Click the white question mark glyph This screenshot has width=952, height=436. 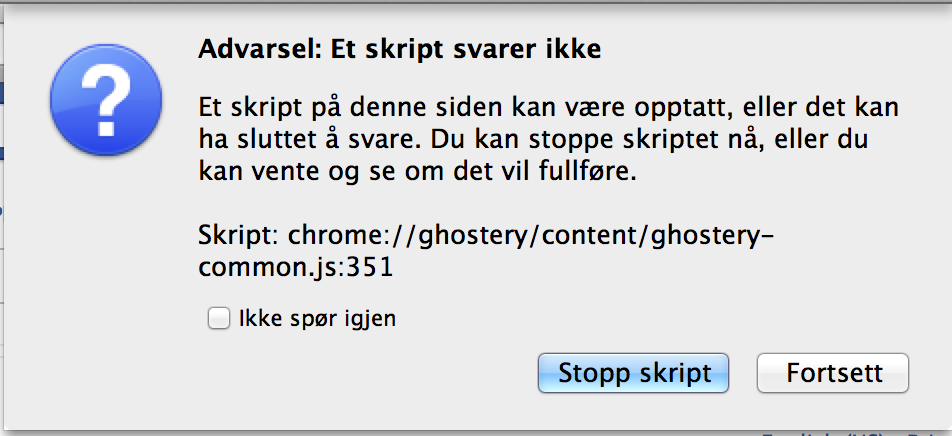[107, 100]
